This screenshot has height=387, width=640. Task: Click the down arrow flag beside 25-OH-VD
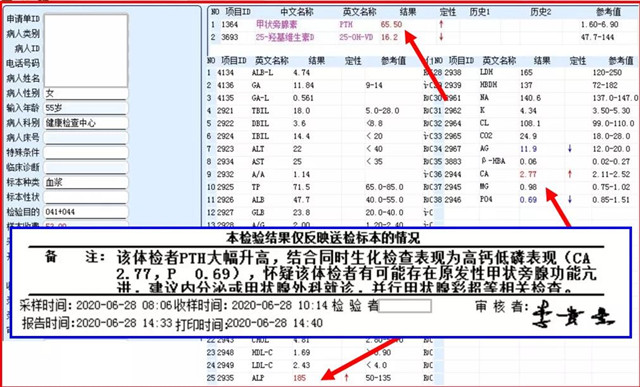[x=441, y=37]
